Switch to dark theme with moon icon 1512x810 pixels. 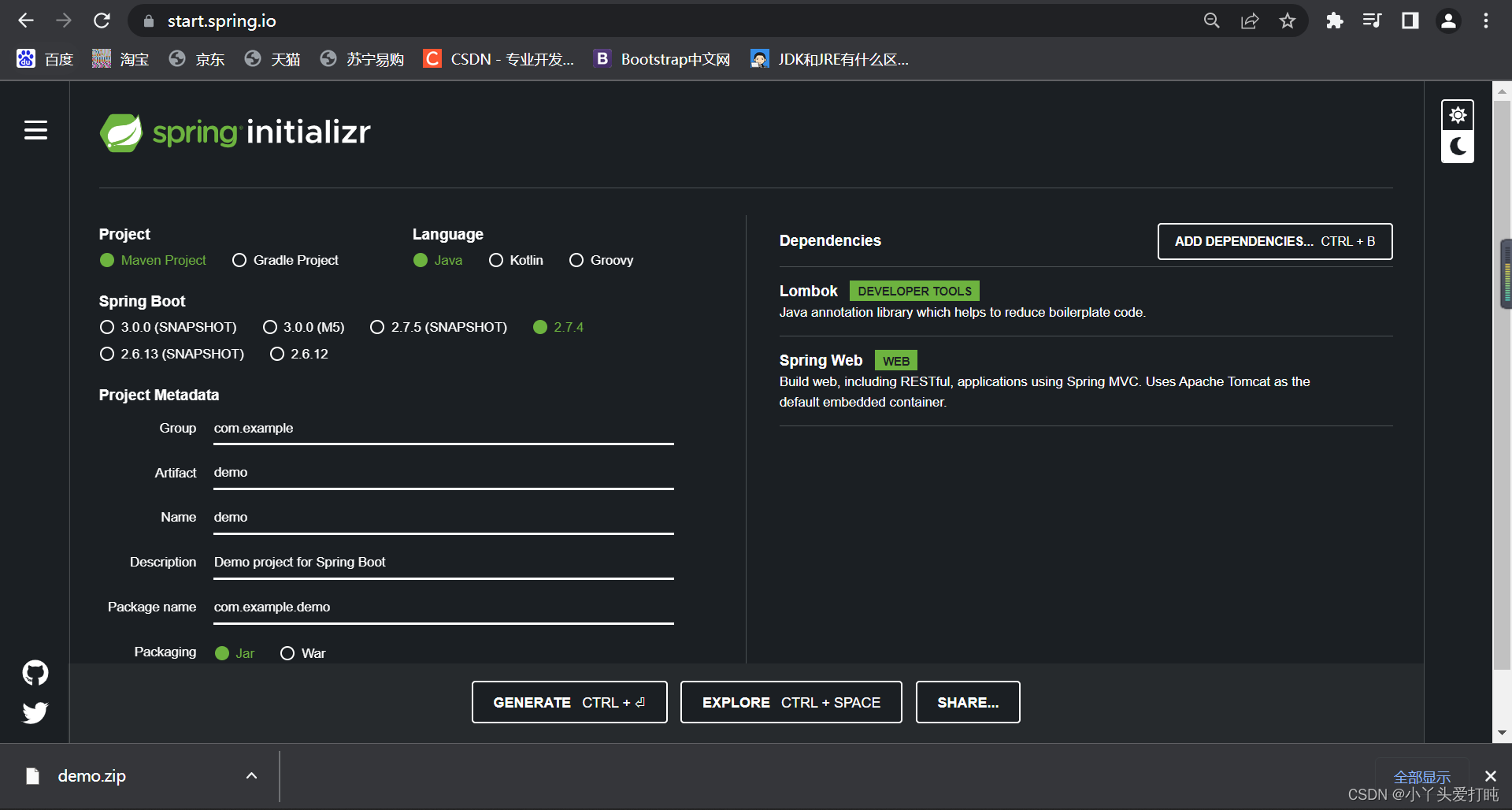pos(1458,147)
